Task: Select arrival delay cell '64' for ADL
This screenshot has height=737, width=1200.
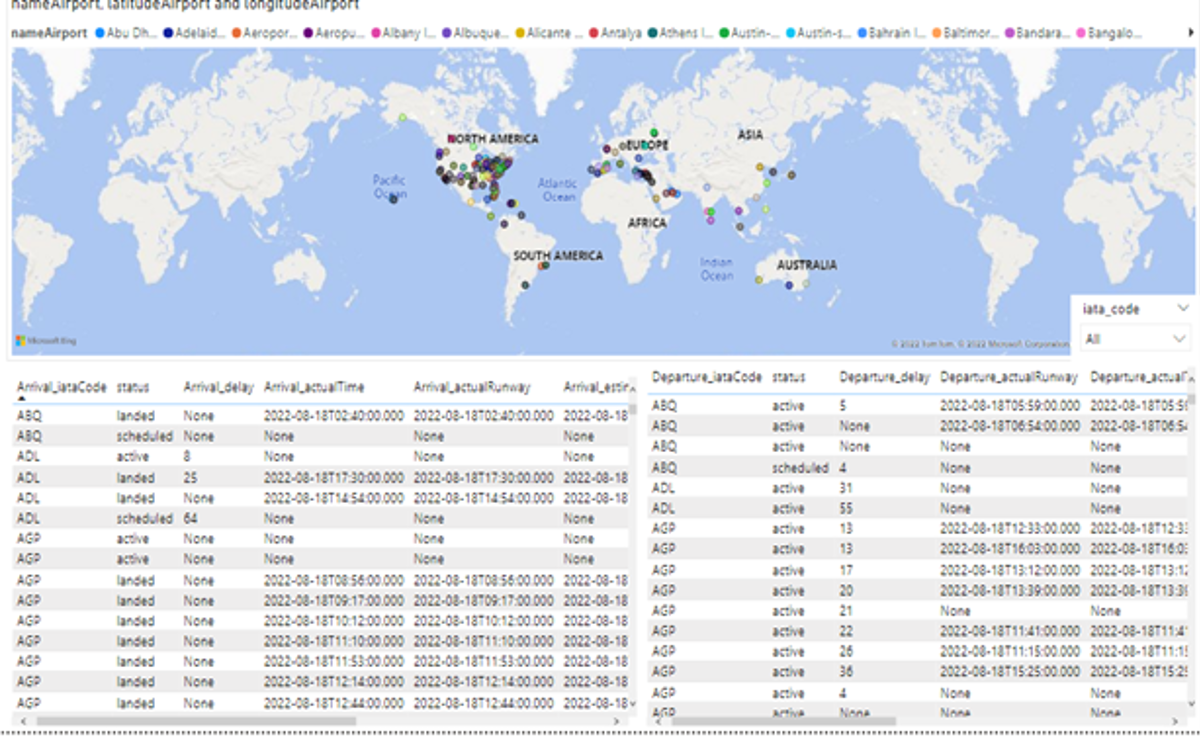Action: [190, 519]
